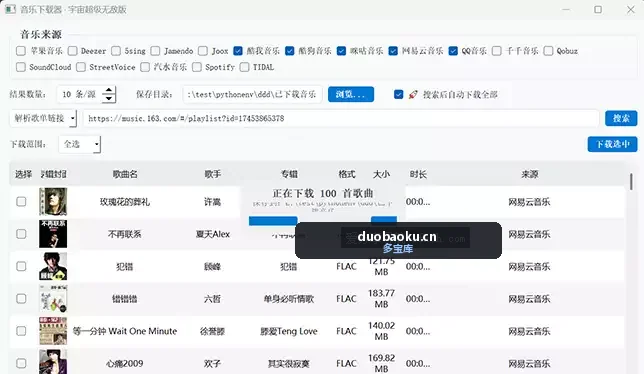
Task: Enable the Deezer source checkbox
Action: [73, 51]
